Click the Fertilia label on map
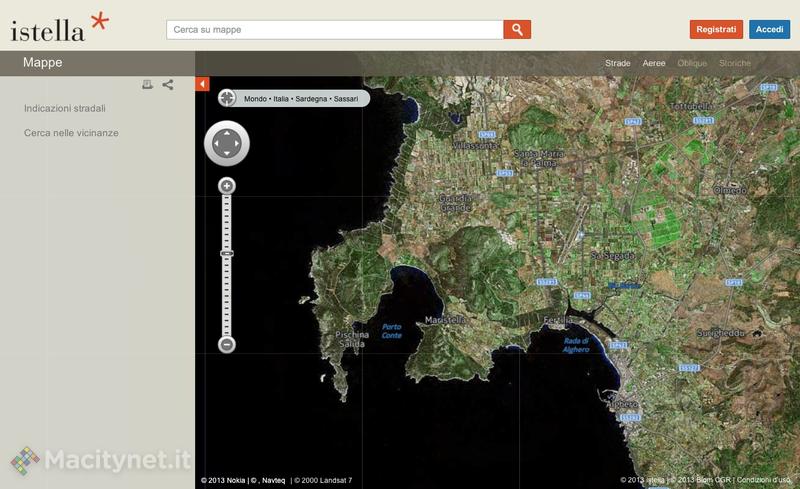 click(x=558, y=320)
